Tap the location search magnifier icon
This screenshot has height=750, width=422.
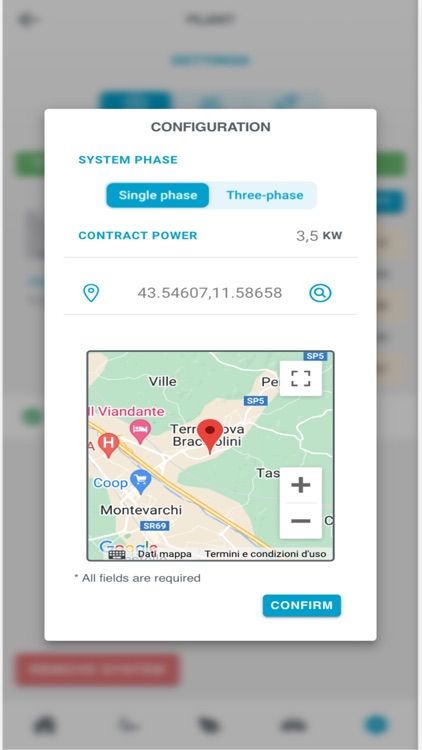[320, 293]
